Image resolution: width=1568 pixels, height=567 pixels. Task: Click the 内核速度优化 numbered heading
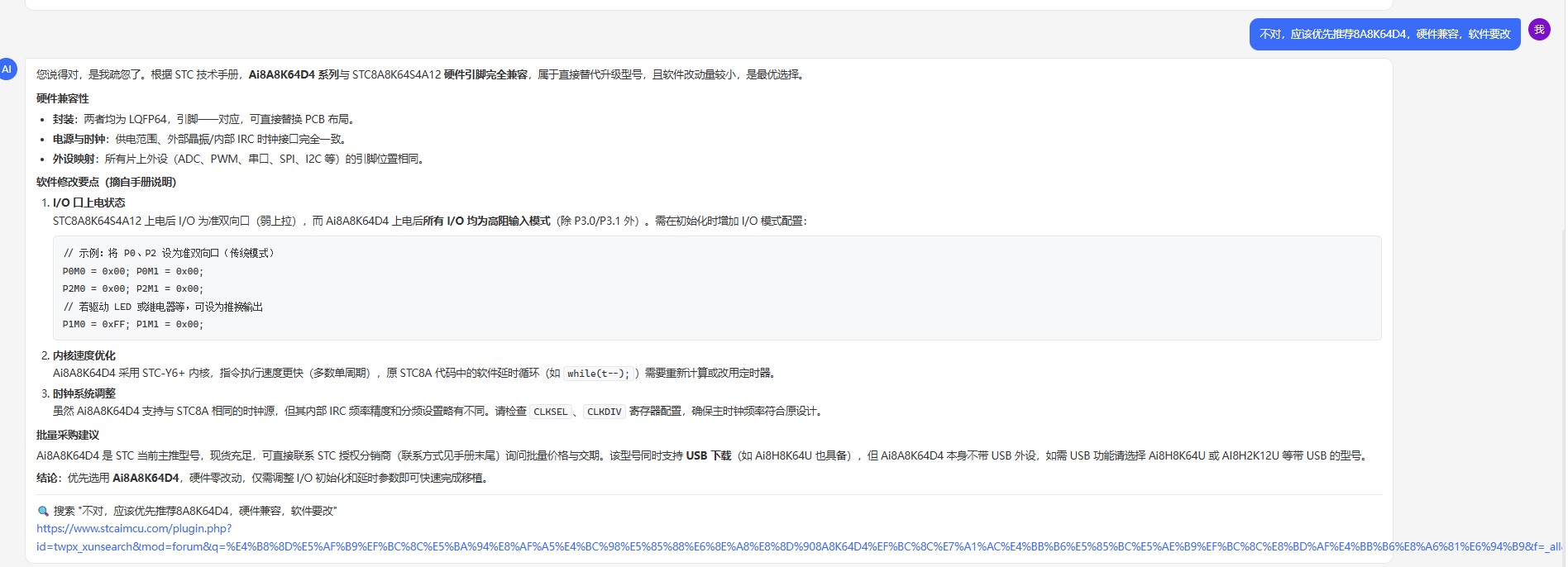84,355
